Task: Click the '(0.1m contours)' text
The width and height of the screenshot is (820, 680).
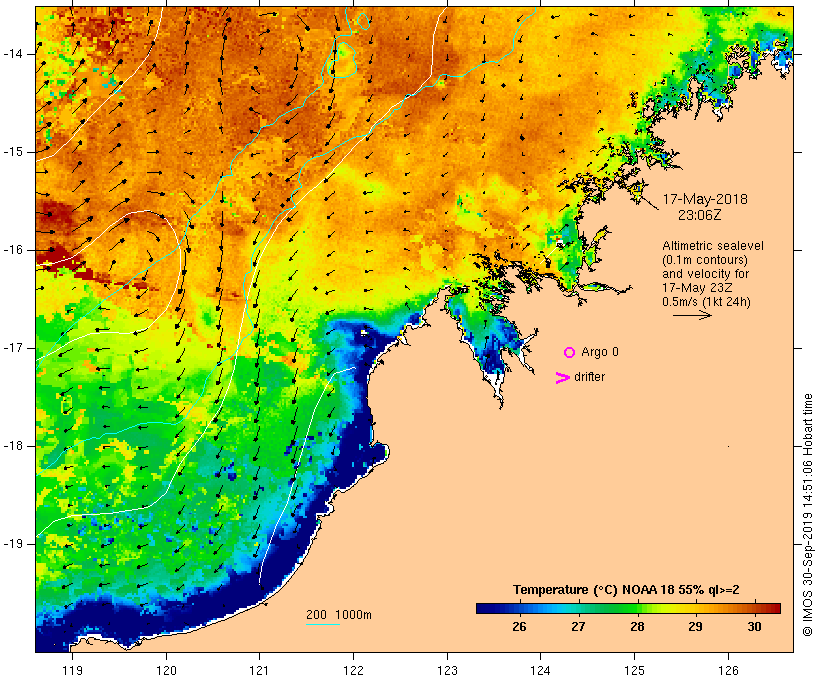Action: tap(705, 260)
